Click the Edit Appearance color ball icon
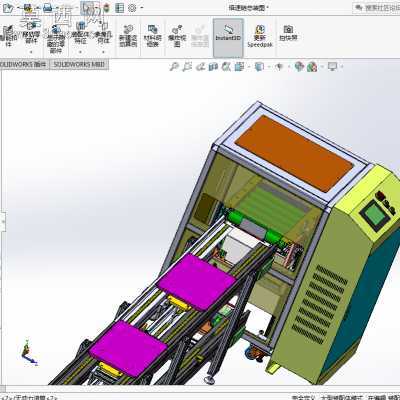 (299, 67)
